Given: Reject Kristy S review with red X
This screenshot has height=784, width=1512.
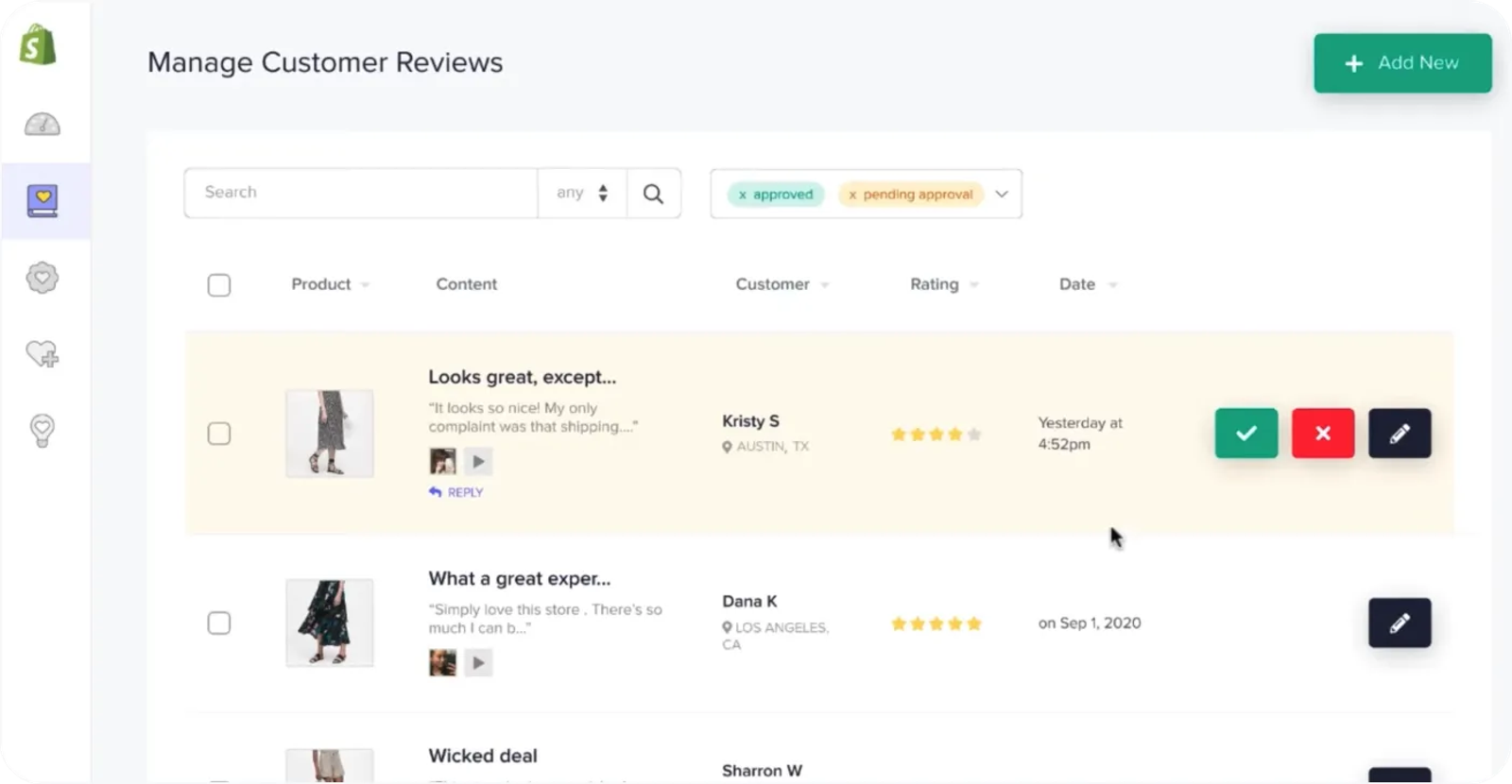Looking at the screenshot, I should pos(1323,434).
